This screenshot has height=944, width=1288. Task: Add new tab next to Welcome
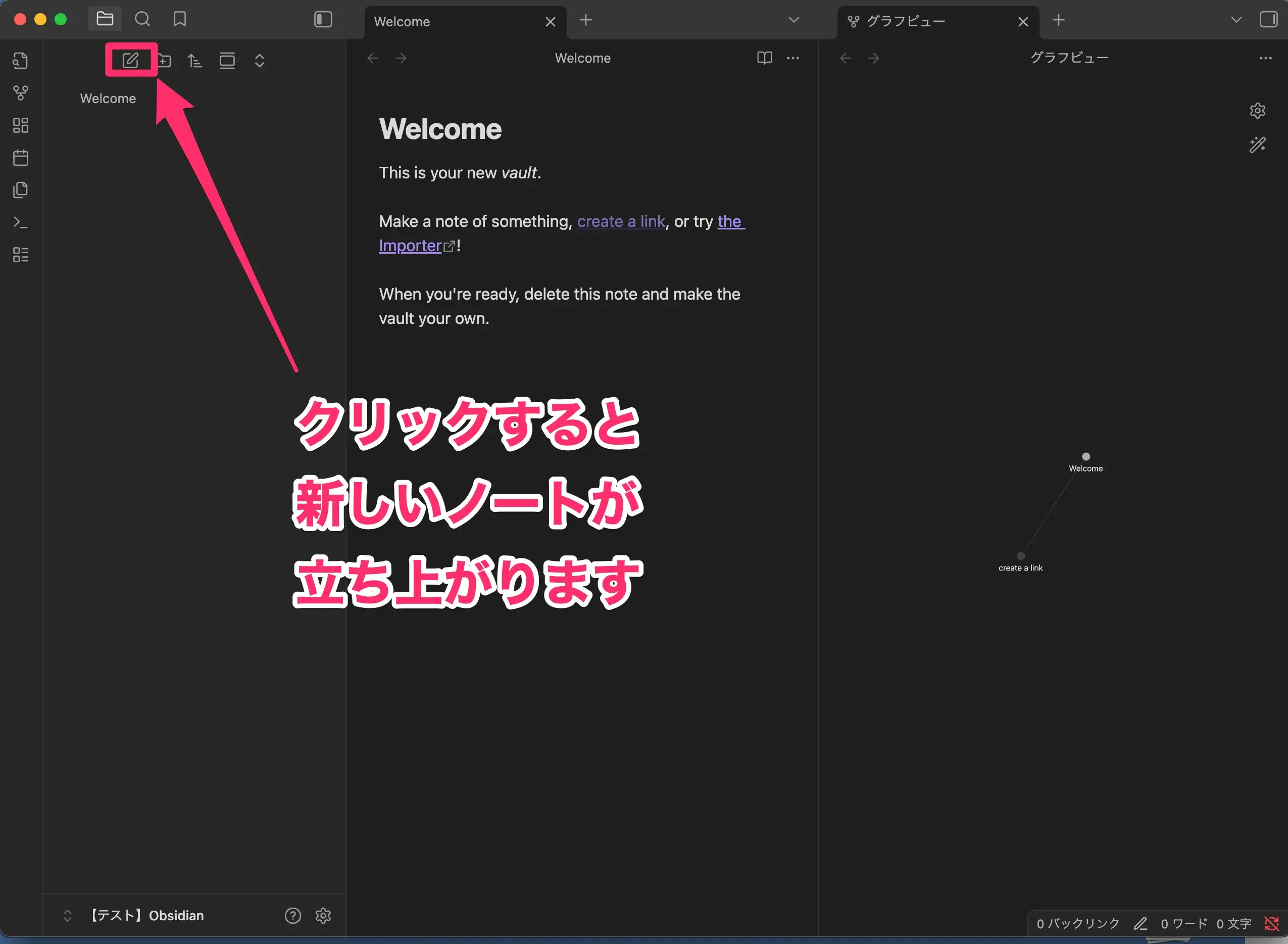585,20
